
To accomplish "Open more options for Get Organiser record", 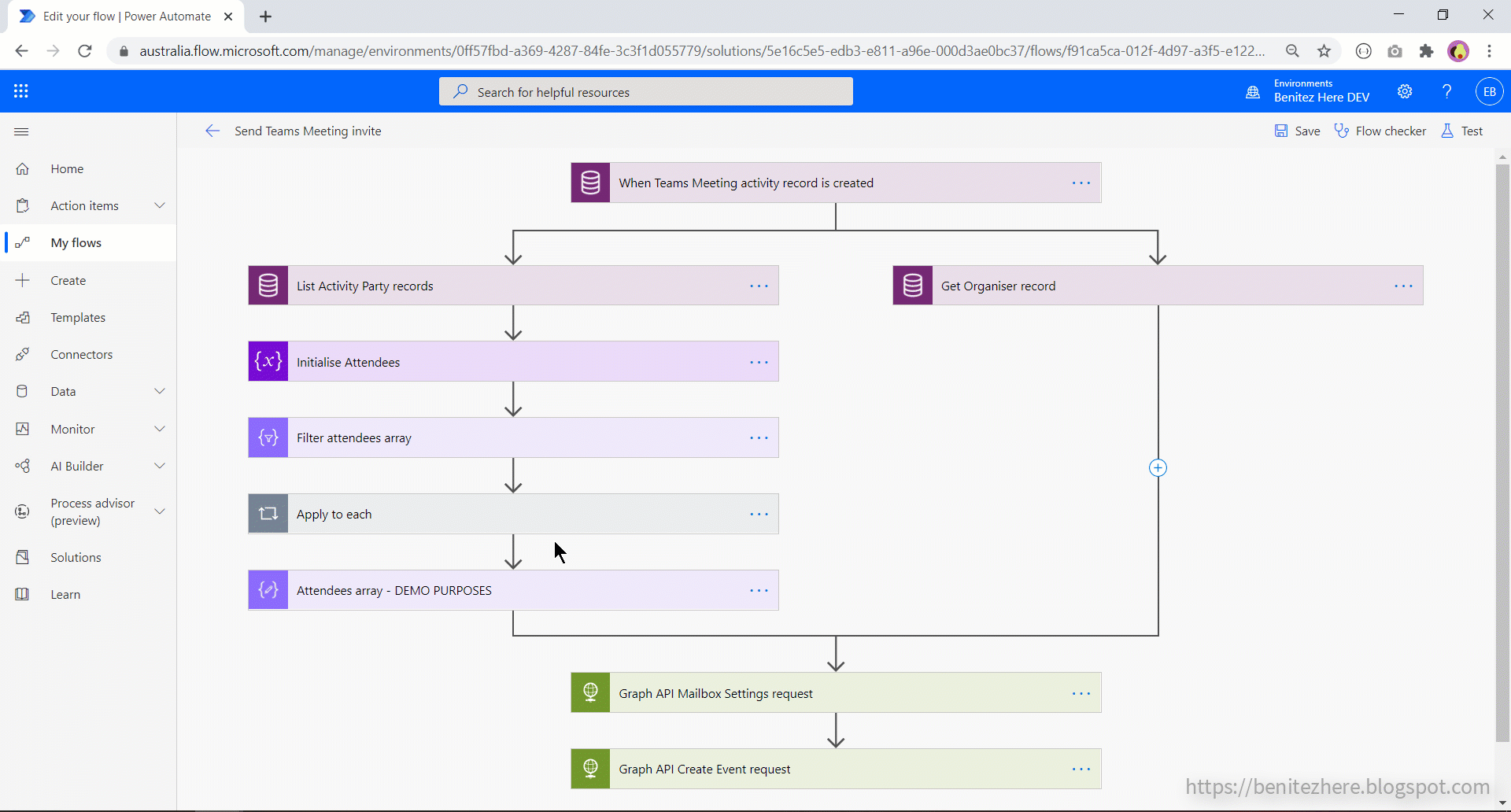I will coord(1403,286).
